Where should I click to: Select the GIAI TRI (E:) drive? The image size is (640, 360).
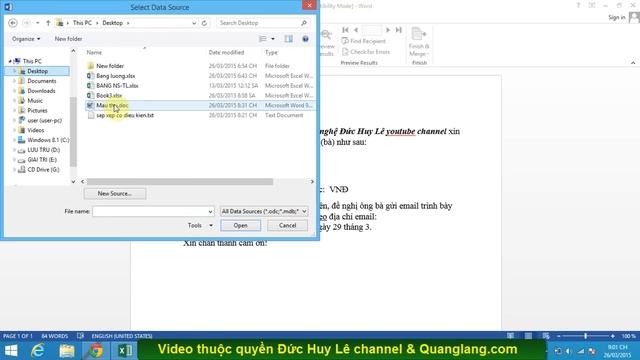coord(38,160)
